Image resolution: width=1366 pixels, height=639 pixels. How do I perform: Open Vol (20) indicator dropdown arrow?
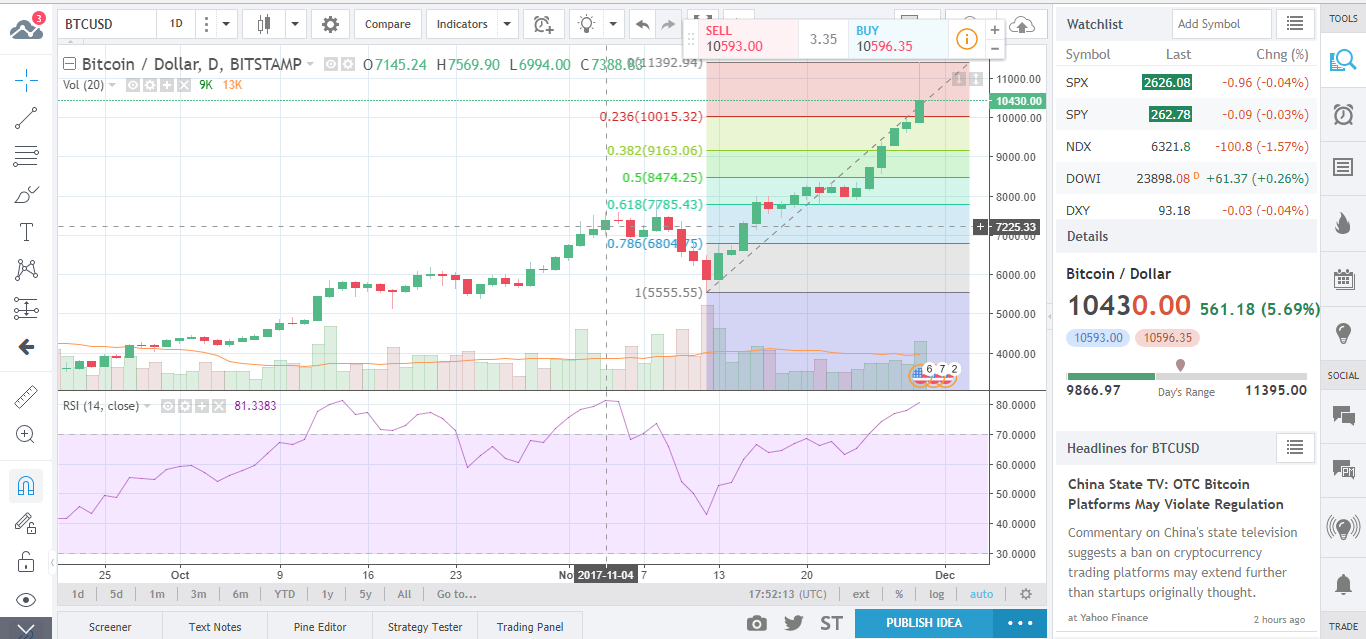[x=112, y=85]
